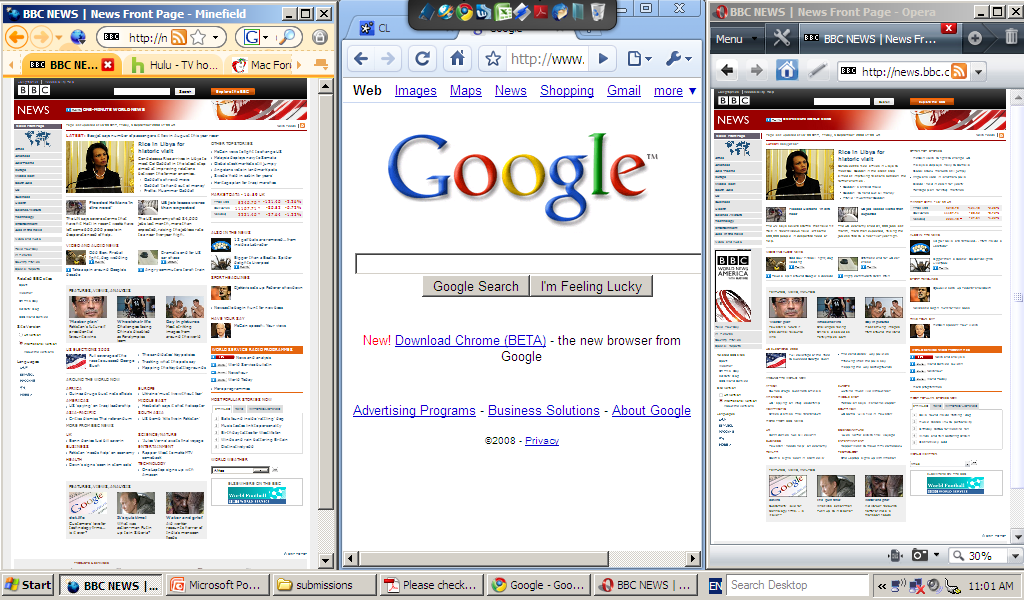Click the Opera Home button
This screenshot has height=600, width=1024.
click(786, 69)
